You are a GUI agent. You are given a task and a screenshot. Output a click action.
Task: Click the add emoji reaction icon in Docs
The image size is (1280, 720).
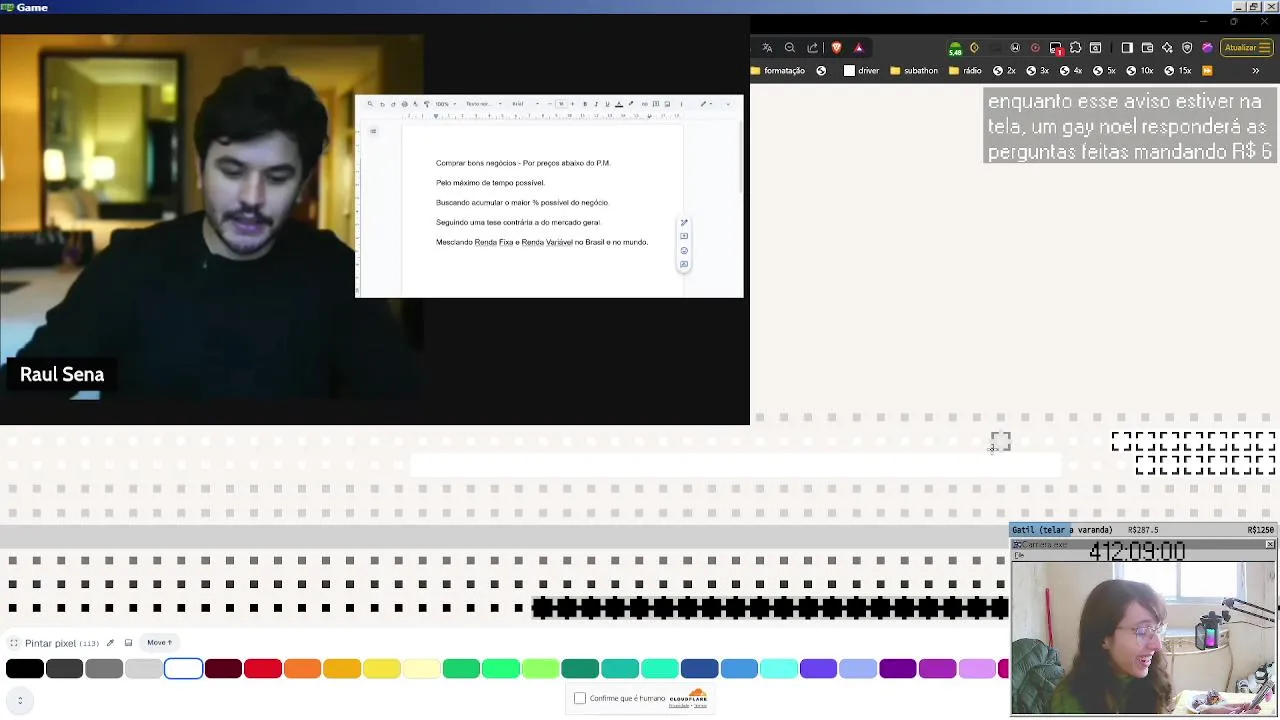click(x=684, y=250)
